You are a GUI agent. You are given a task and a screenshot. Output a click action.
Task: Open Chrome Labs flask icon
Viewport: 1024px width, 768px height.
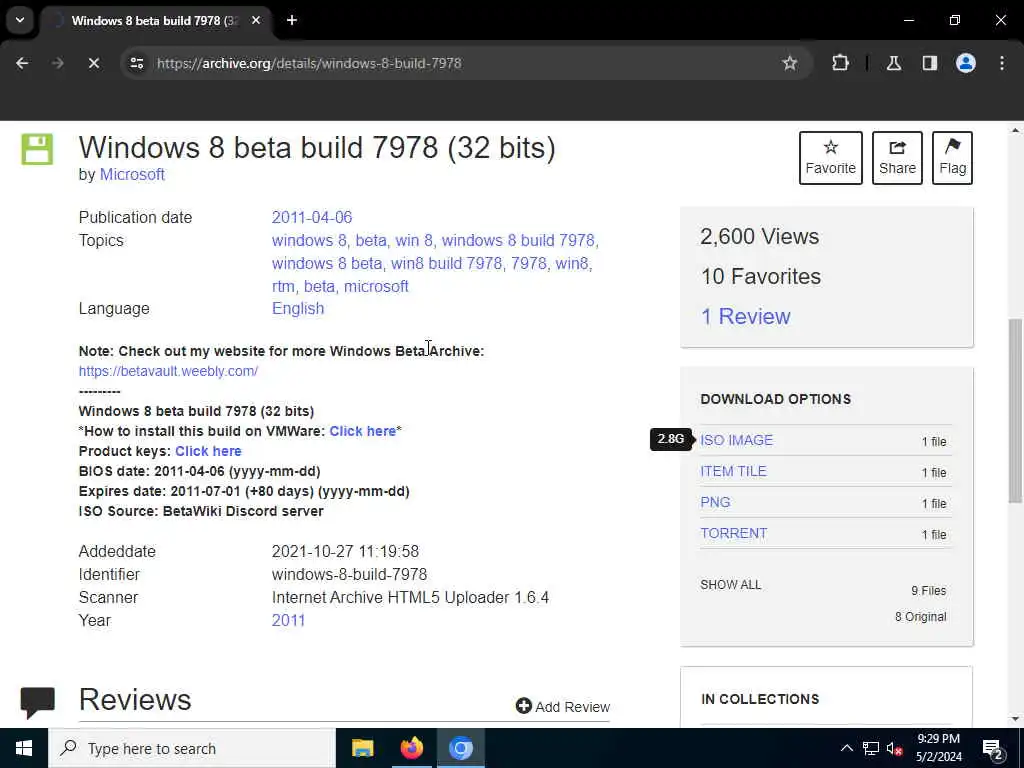tap(894, 63)
